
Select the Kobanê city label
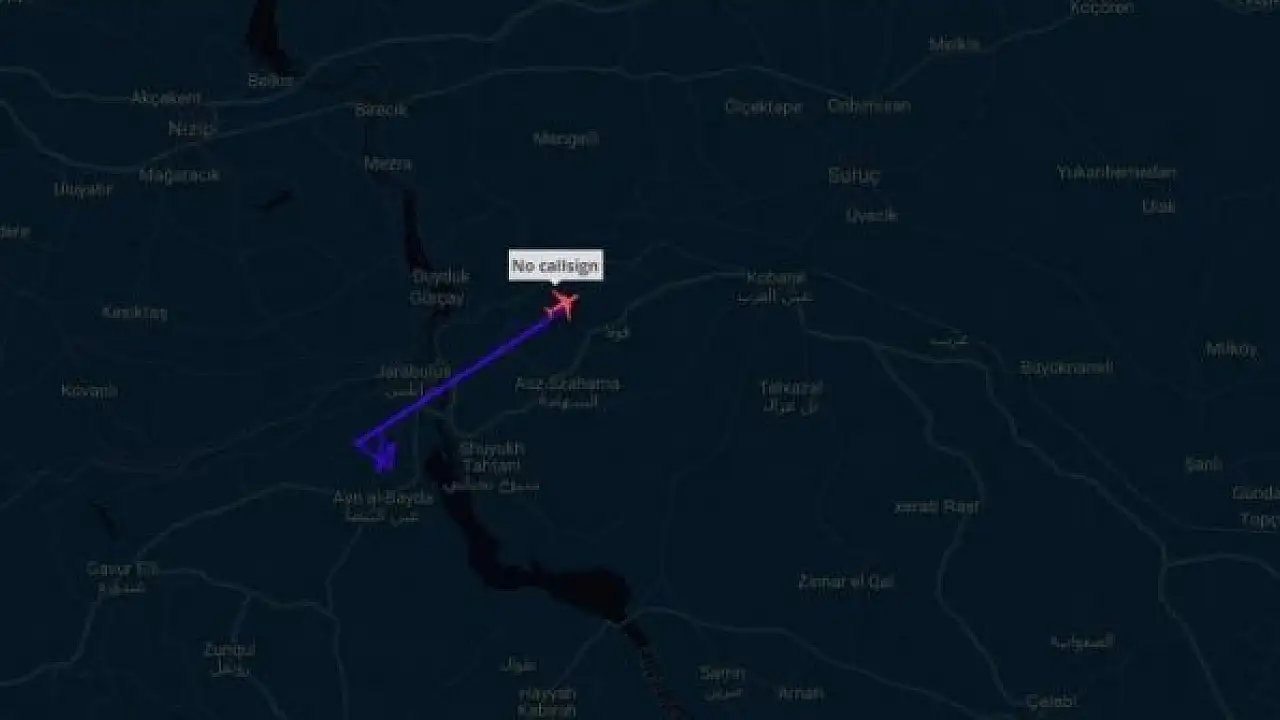point(776,277)
